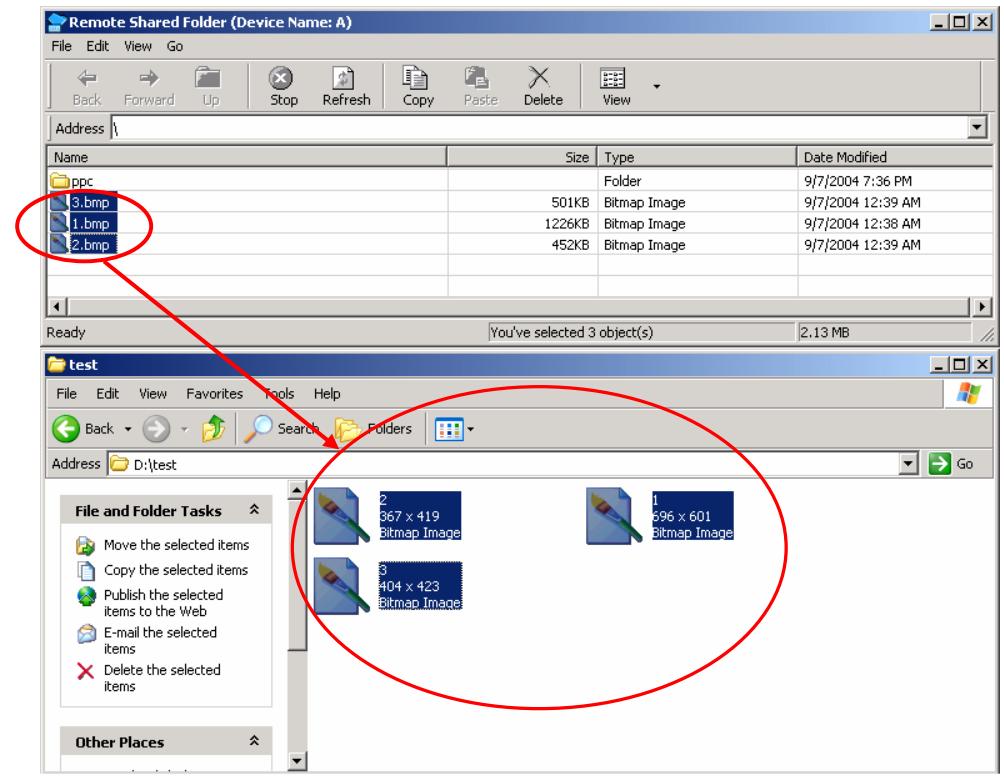The width and height of the screenshot is (1004, 776).
Task: Click green Back button in test window
Action: [x=83, y=429]
